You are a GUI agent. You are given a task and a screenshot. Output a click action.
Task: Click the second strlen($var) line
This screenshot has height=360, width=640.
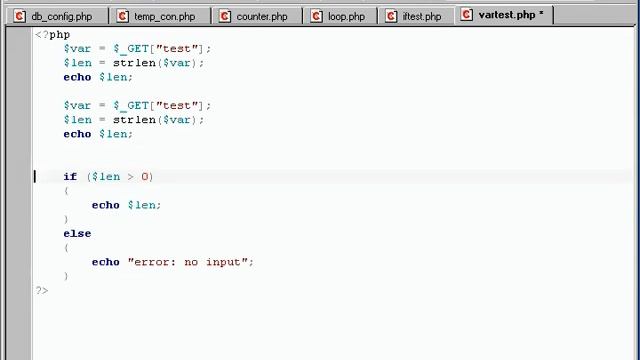(133, 120)
